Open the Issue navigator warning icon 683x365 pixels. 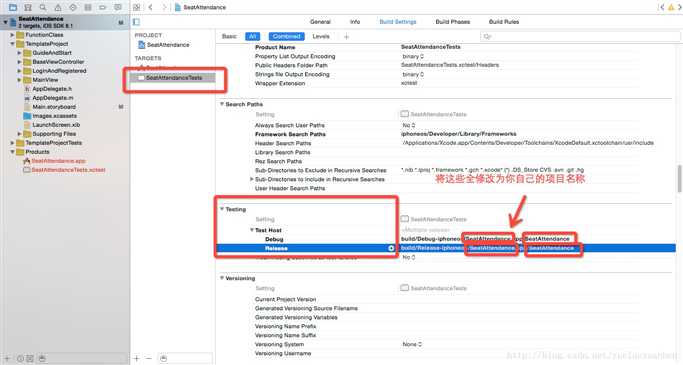[57, 7]
